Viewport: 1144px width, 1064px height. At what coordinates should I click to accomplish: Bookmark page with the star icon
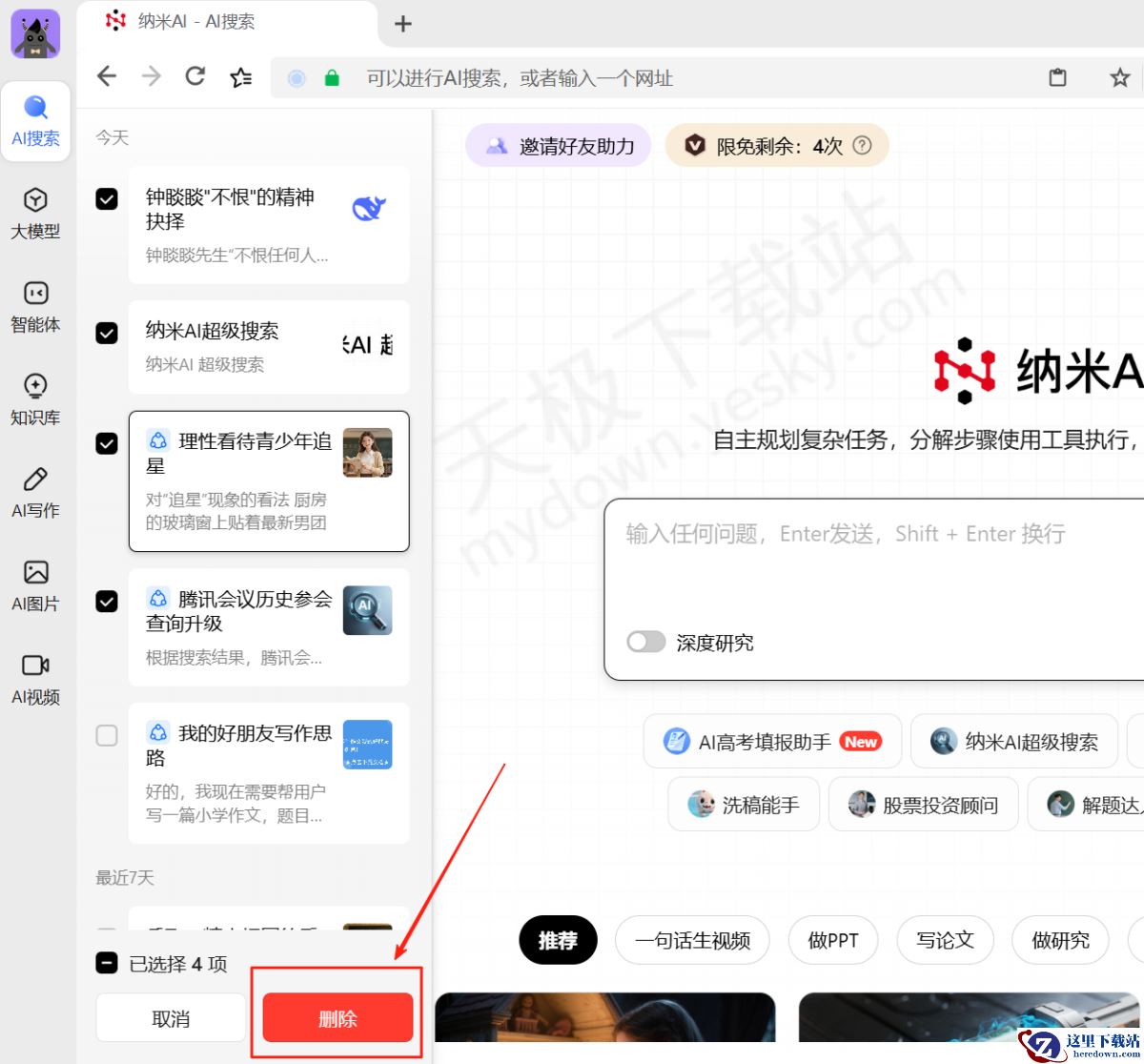[1119, 77]
